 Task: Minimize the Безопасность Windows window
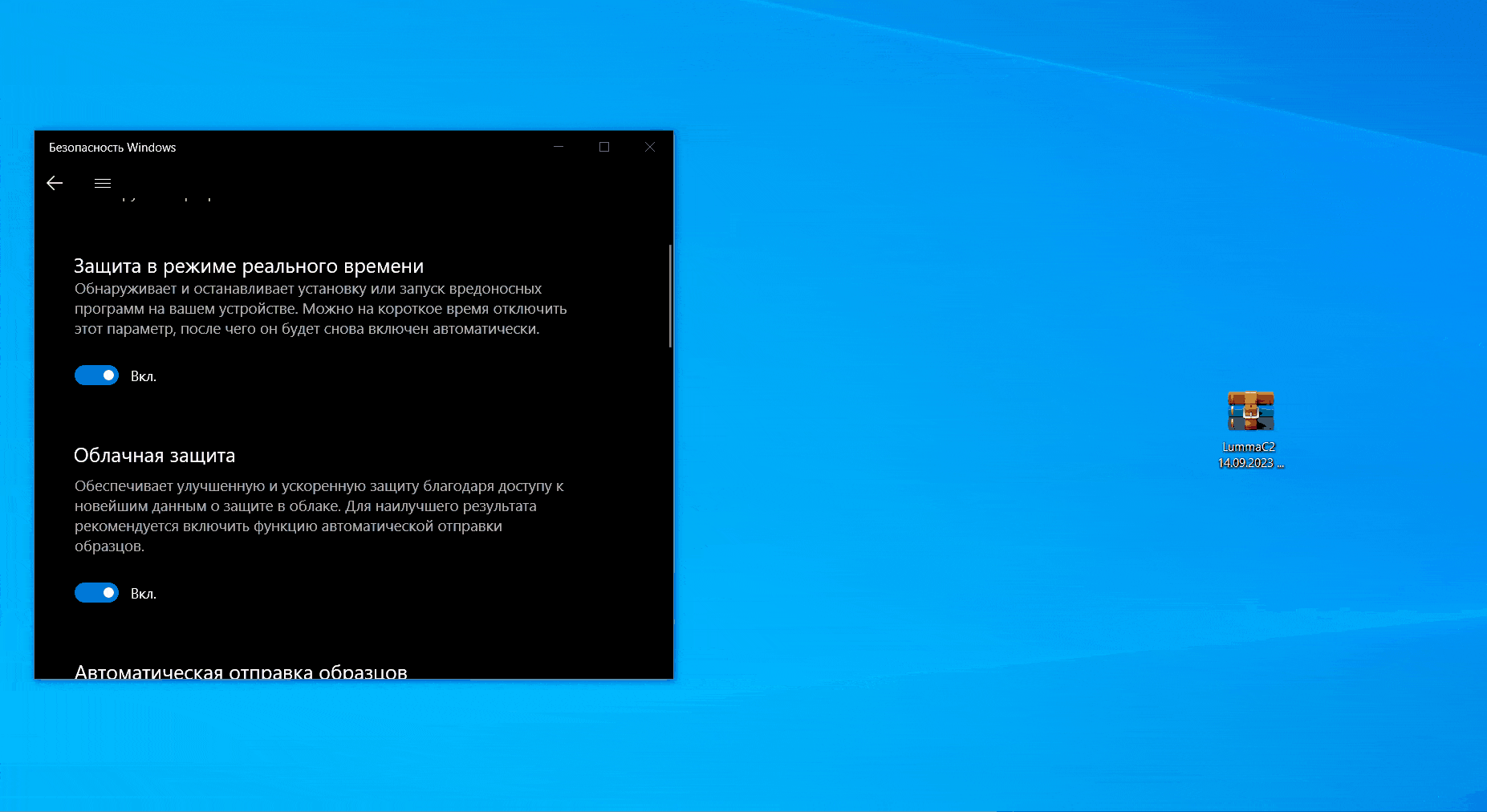click(x=559, y=147)
